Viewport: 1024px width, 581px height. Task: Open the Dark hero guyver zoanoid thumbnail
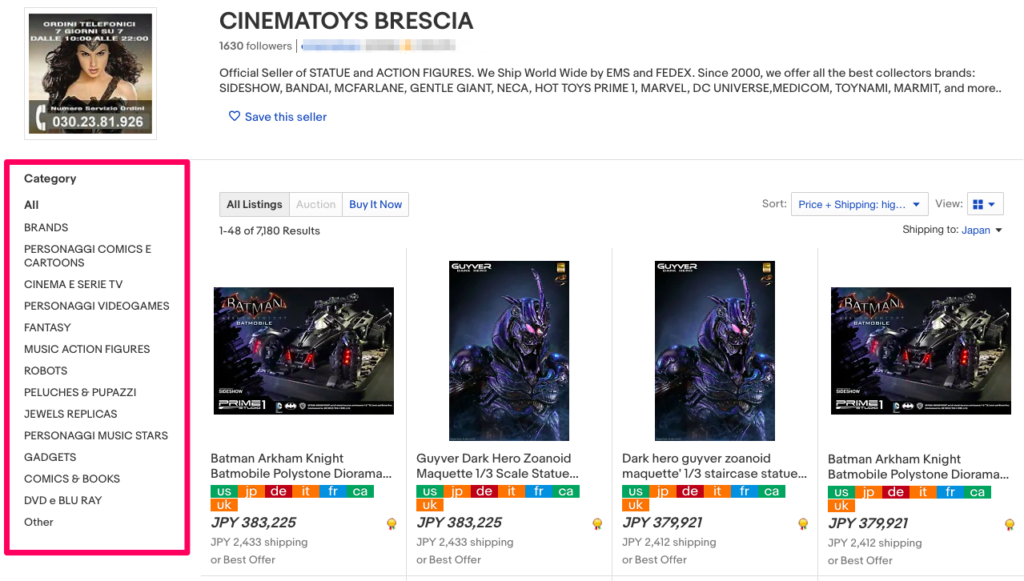click(x=714, y=351)
